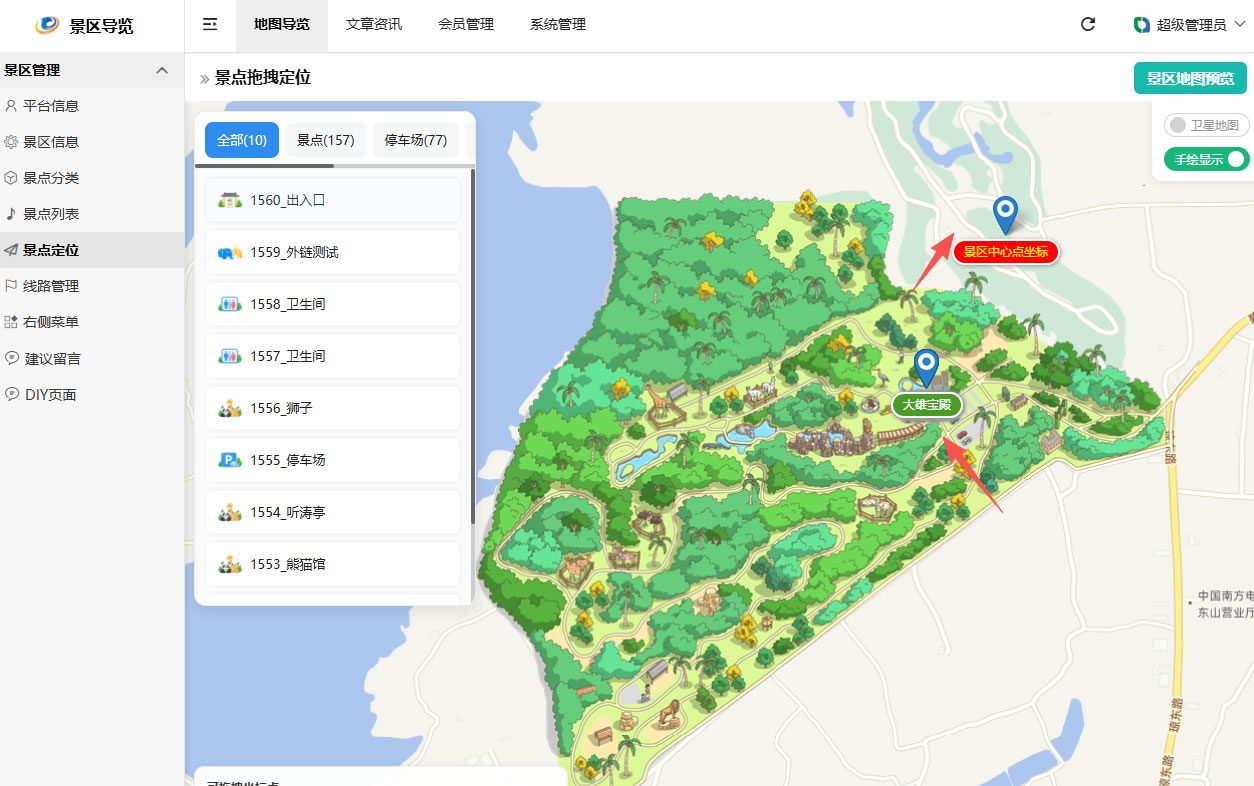Select the 1558_卫生间 list text
Image resolution: width=1254 pixels, height=786 pixels.
pyautogui.click(x=288, y=304)
